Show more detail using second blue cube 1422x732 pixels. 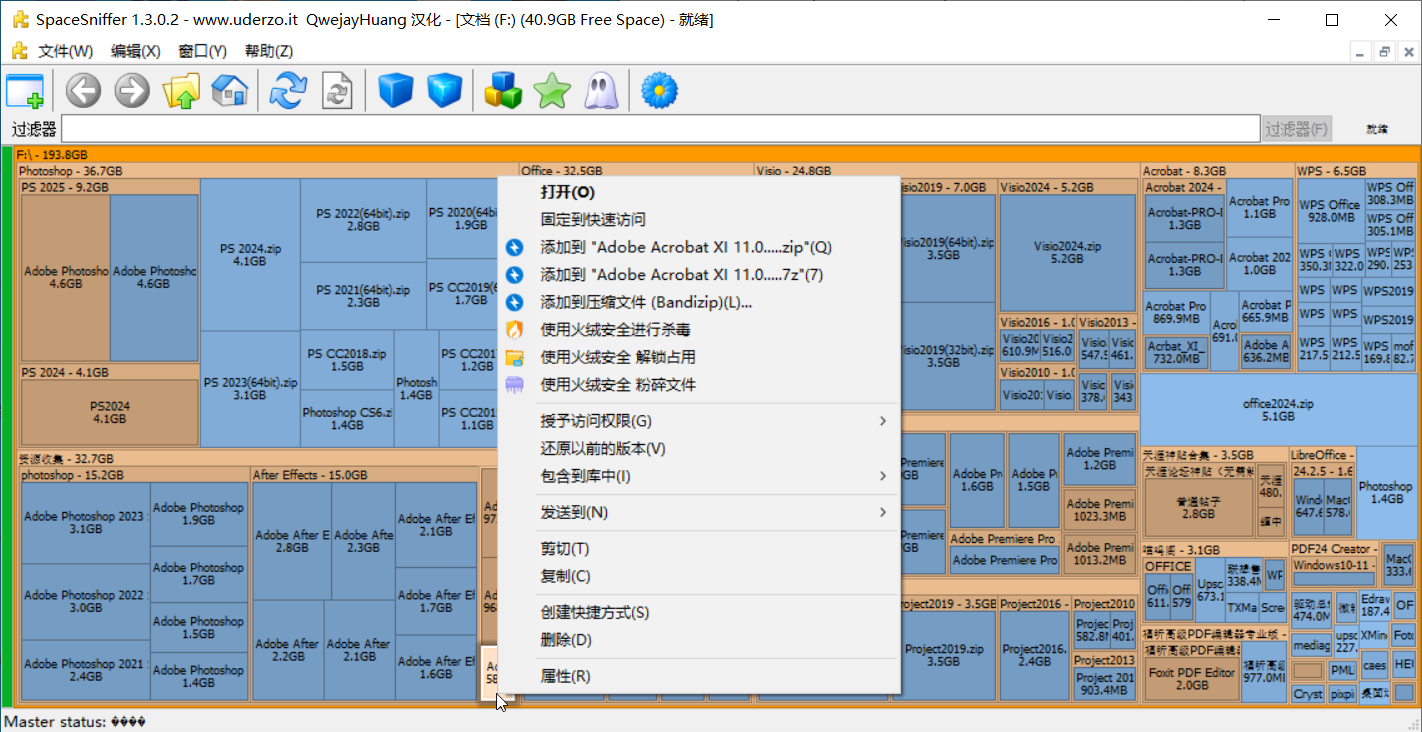pyautogui.click(x=444, y=91)
